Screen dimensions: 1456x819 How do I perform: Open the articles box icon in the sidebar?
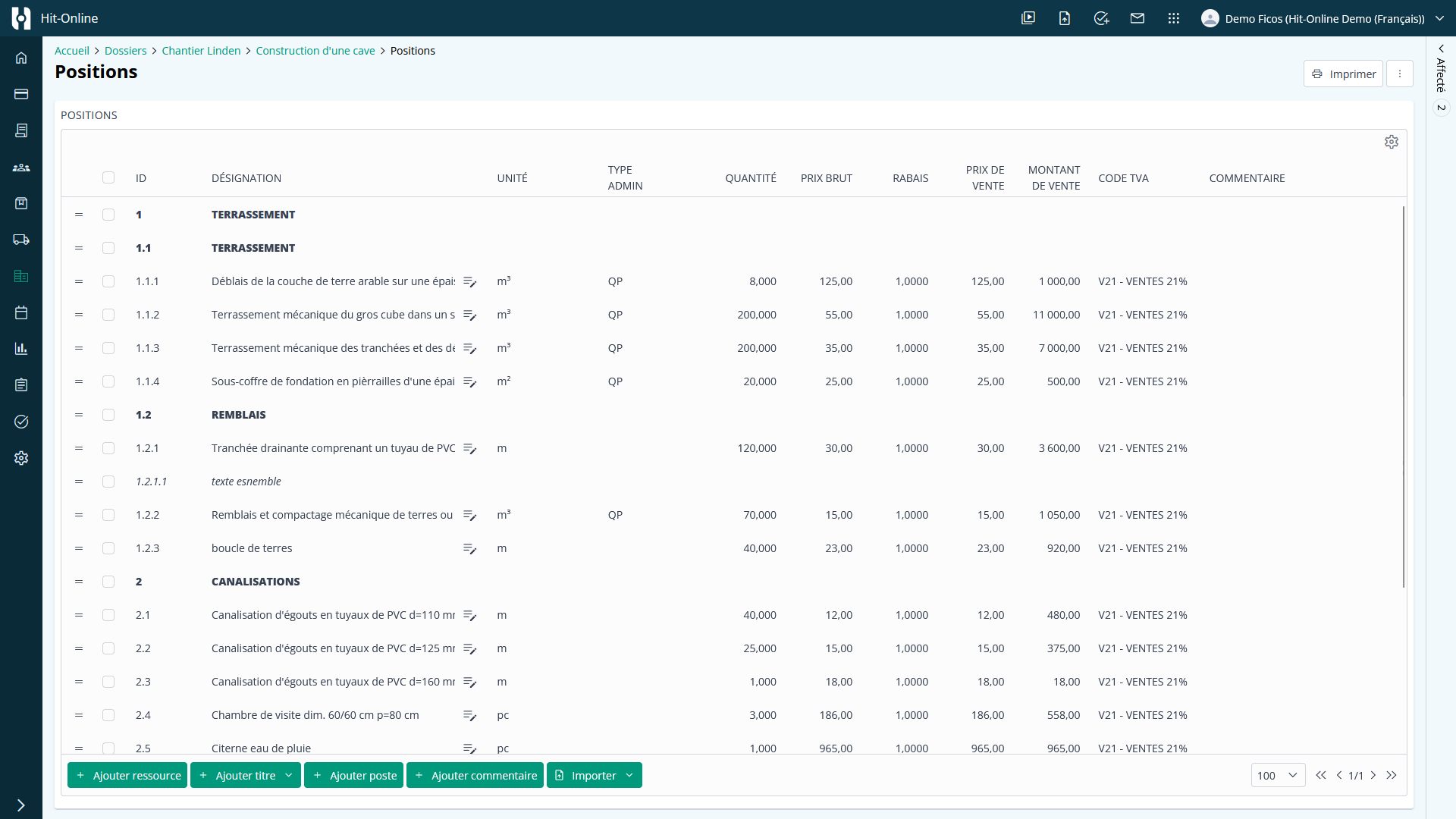click(x=21, y=203)
